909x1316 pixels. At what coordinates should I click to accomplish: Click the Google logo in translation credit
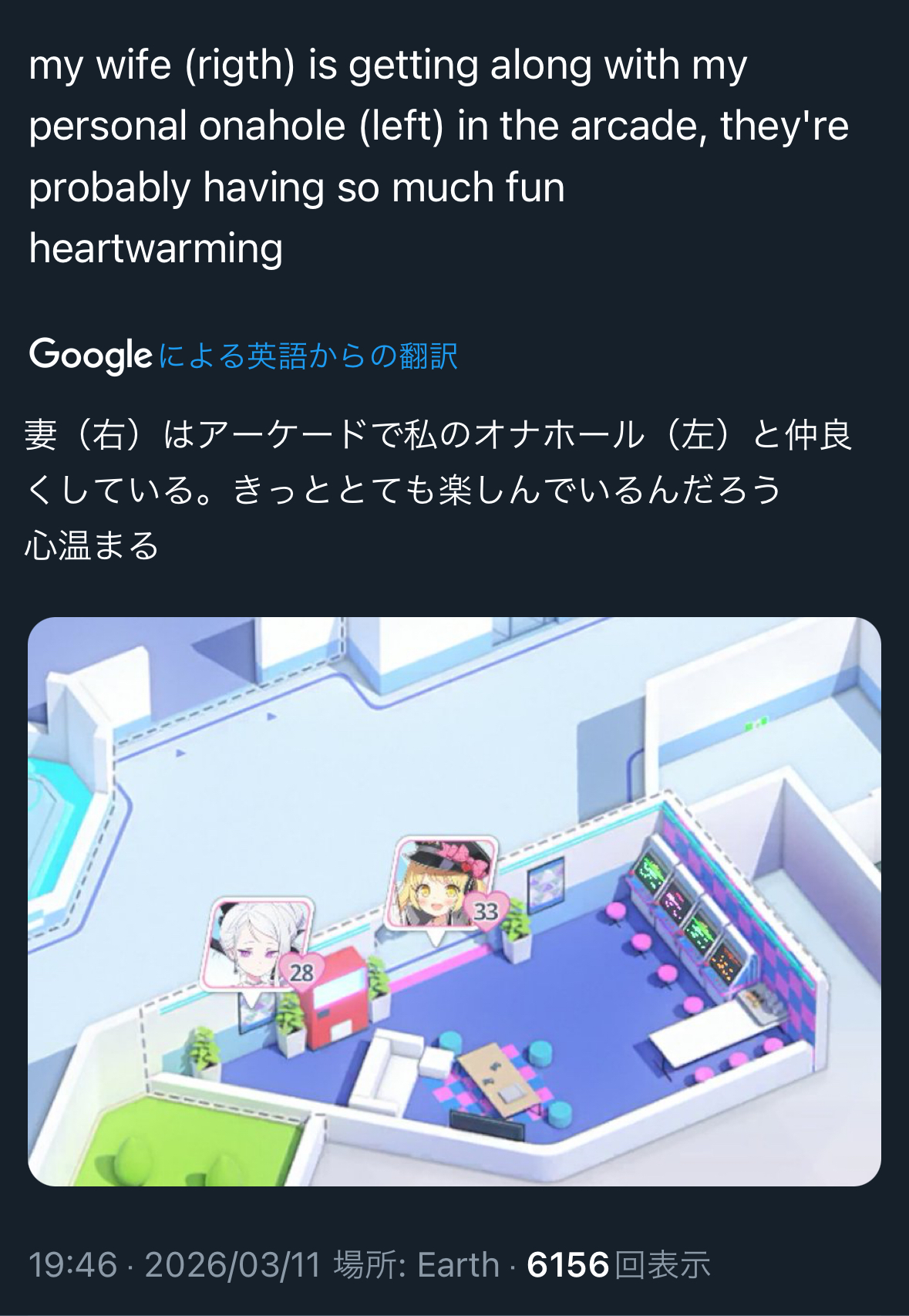click(x=90, y=355)
